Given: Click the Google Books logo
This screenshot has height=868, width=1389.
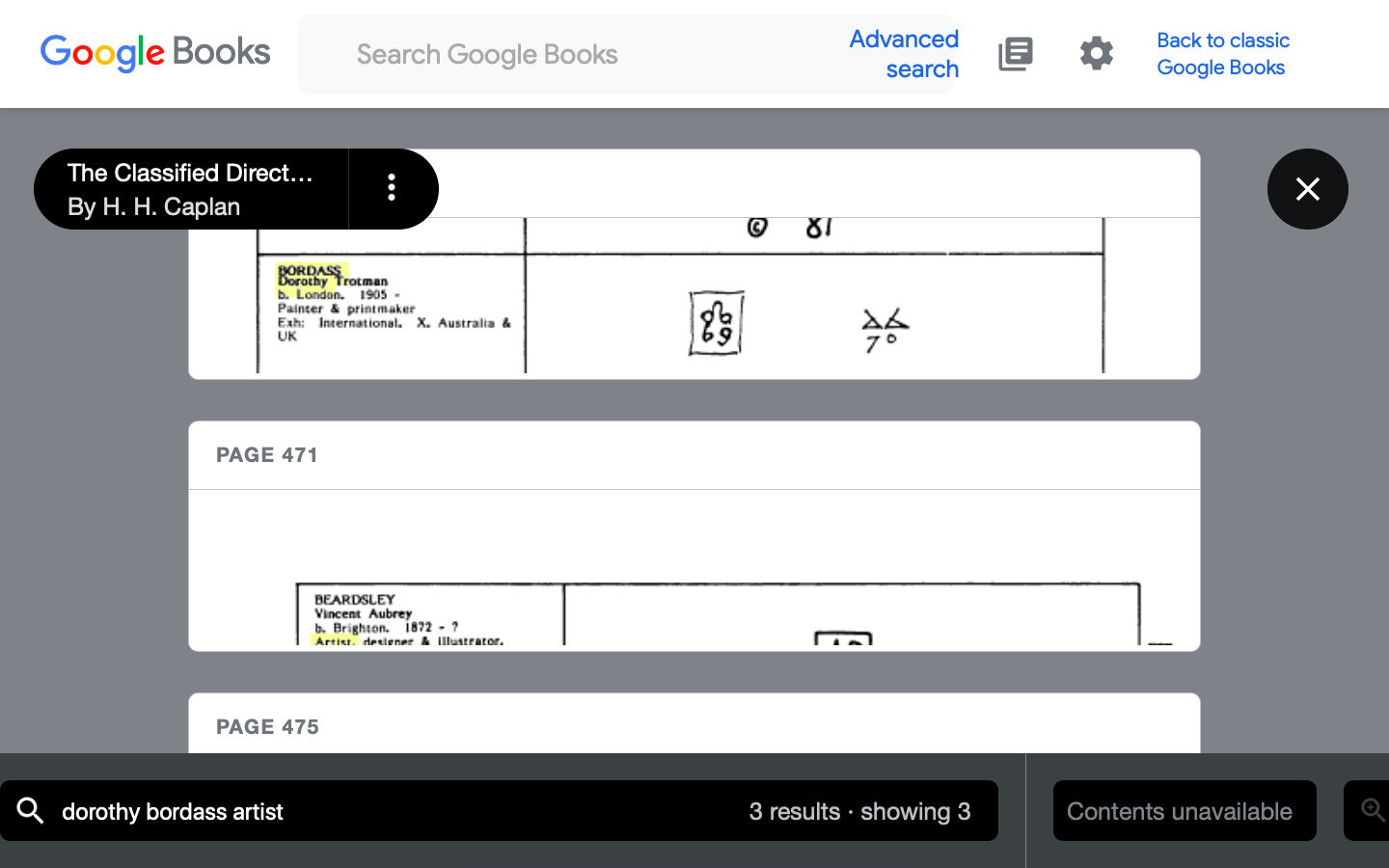Looking at the screenshot, I should [x=155, y=53].
